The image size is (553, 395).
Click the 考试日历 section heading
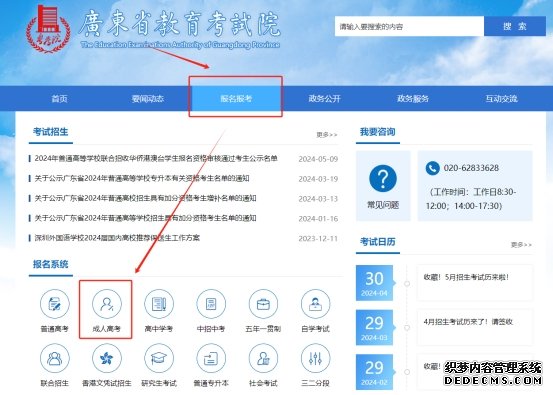tap(377, 242)
